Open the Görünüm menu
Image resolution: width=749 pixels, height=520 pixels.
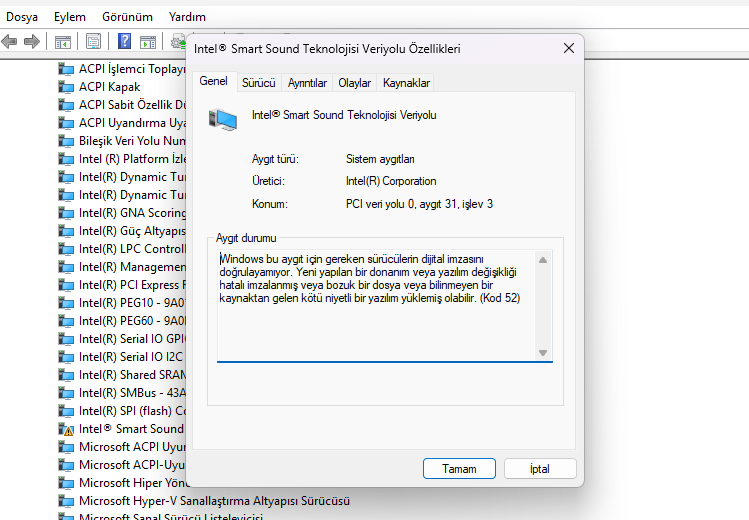pyautogui.click(x=127, y=17)
